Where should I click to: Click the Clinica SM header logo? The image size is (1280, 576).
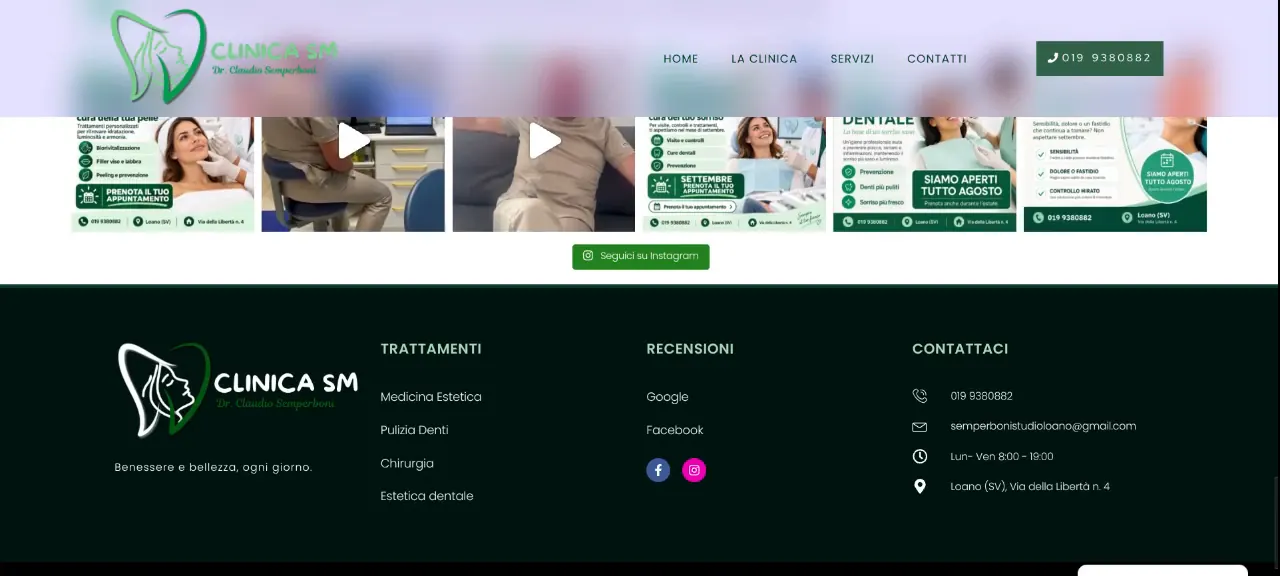pos(224,57)
